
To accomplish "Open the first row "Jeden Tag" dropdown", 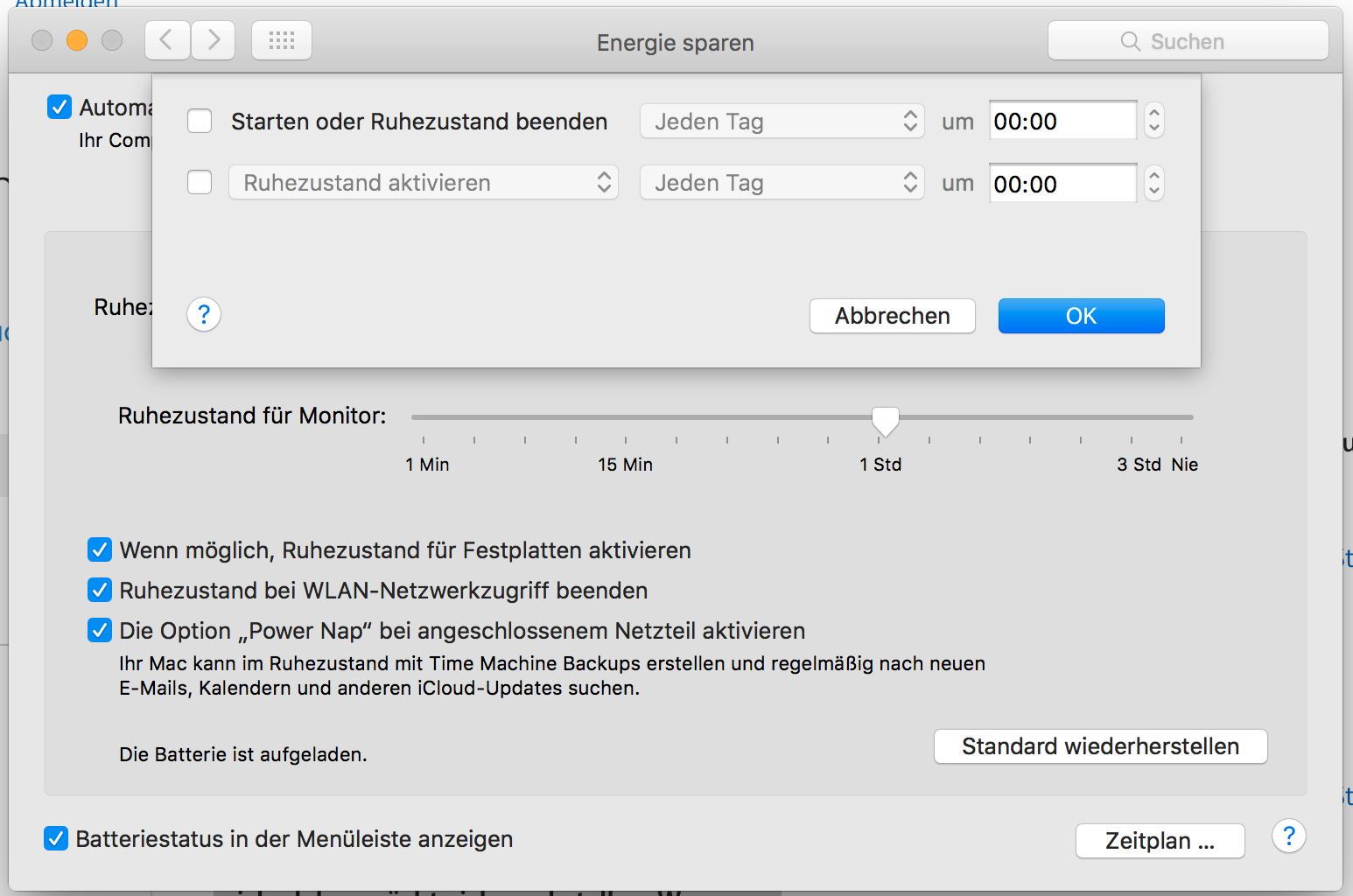I will (782, 121).
